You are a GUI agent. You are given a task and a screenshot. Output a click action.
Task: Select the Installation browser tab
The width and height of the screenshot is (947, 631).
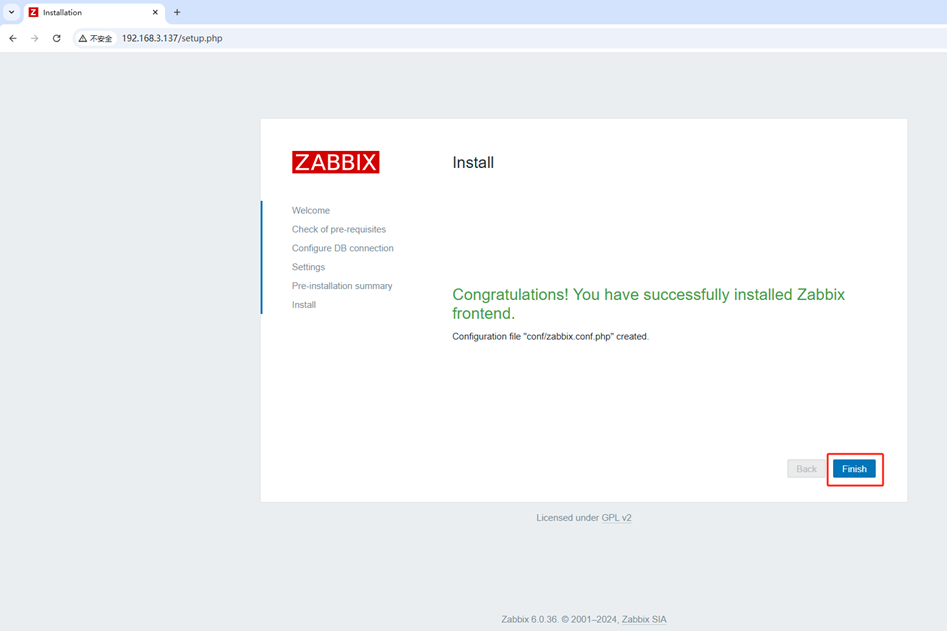click(x=94, y=12)
